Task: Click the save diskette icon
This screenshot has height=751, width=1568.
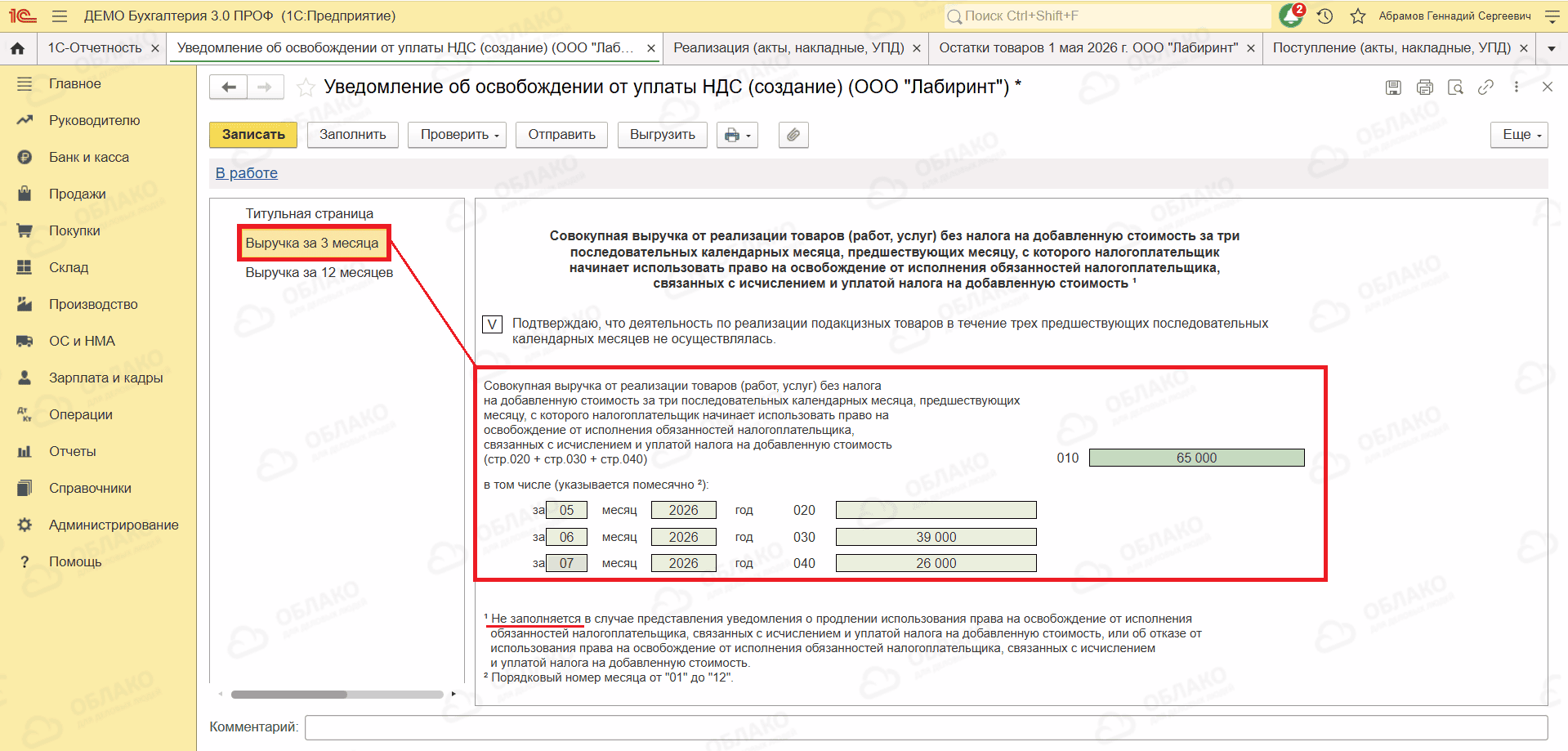Action: (1394, 87)
